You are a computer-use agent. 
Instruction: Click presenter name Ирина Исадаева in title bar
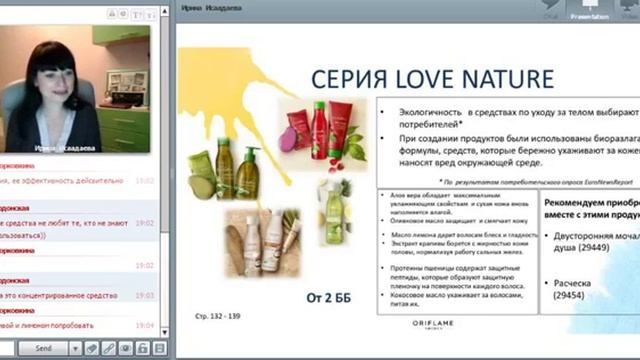[211, 8]
